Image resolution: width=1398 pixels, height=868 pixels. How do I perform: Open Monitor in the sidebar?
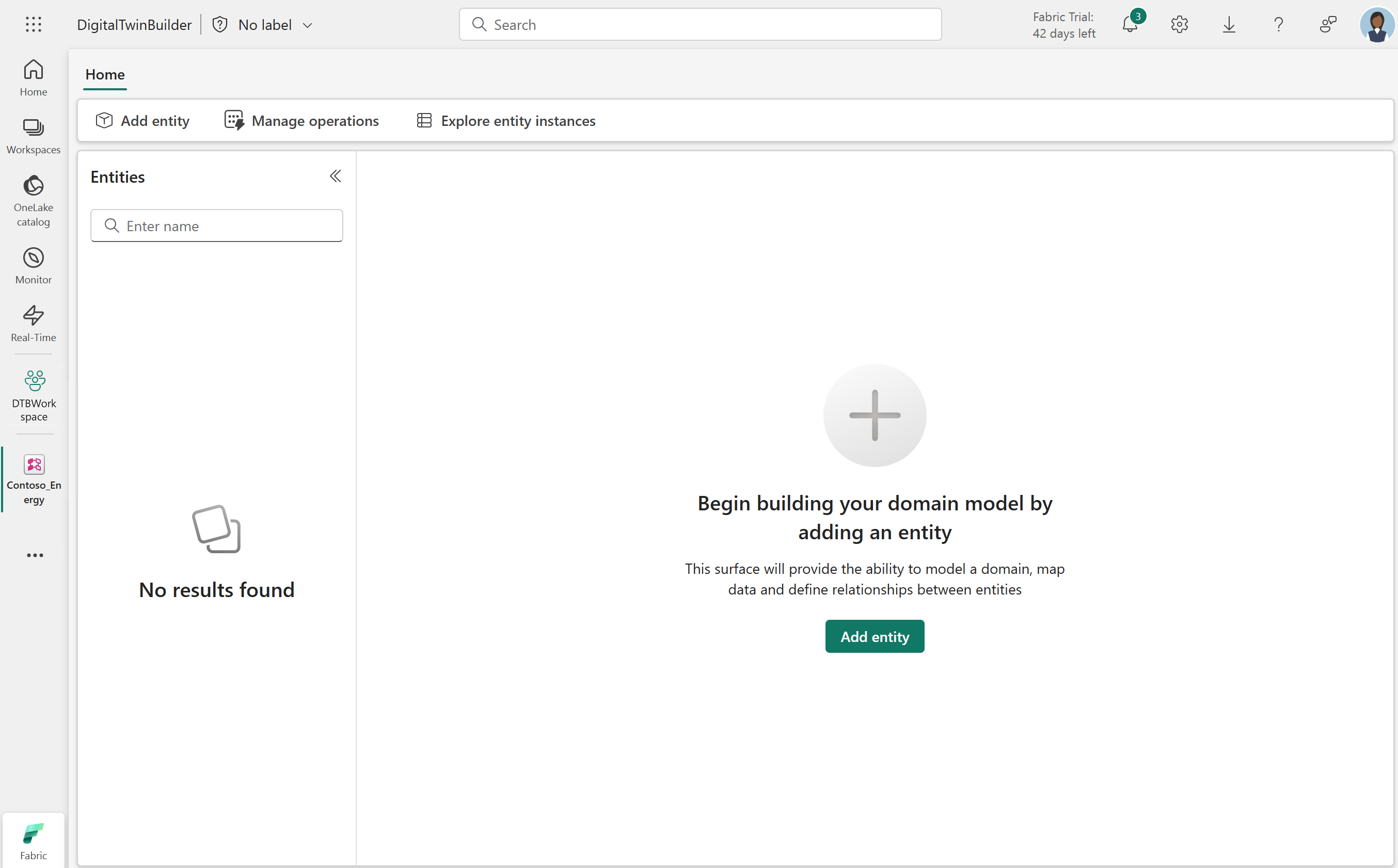34,266
